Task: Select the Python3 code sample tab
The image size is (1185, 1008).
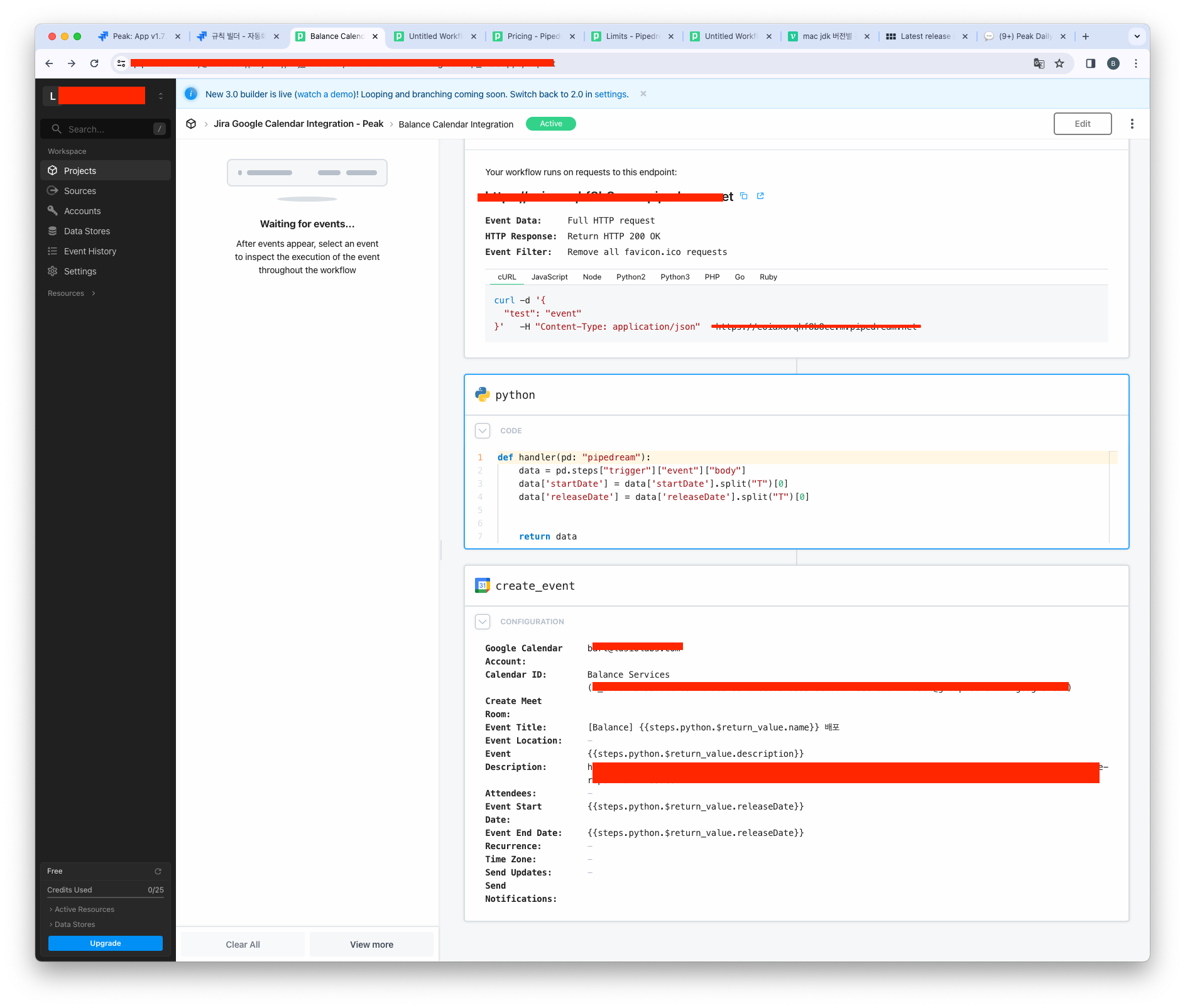Action: (x=675, y=277)
